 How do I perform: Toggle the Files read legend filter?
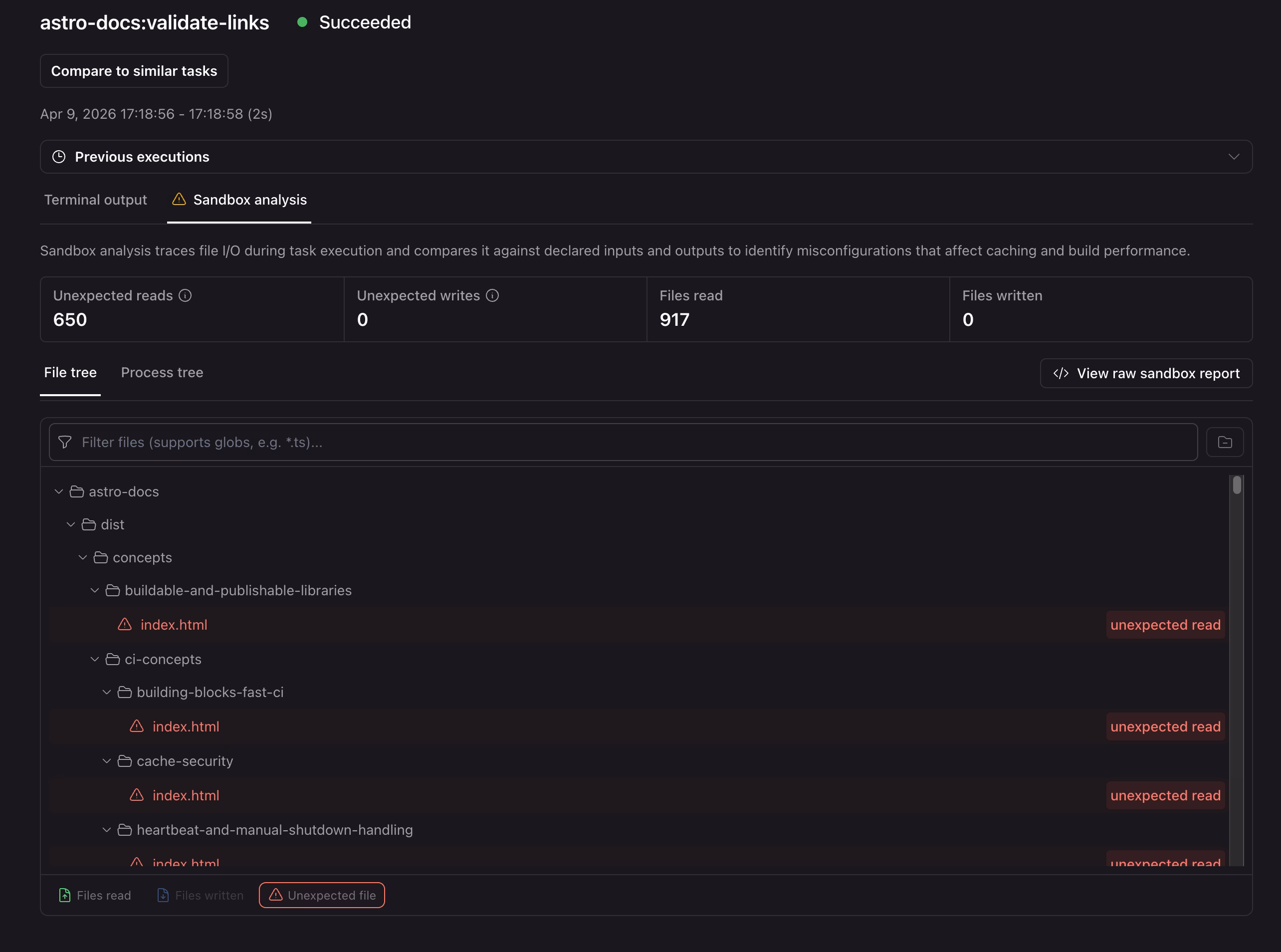point(95,895)
